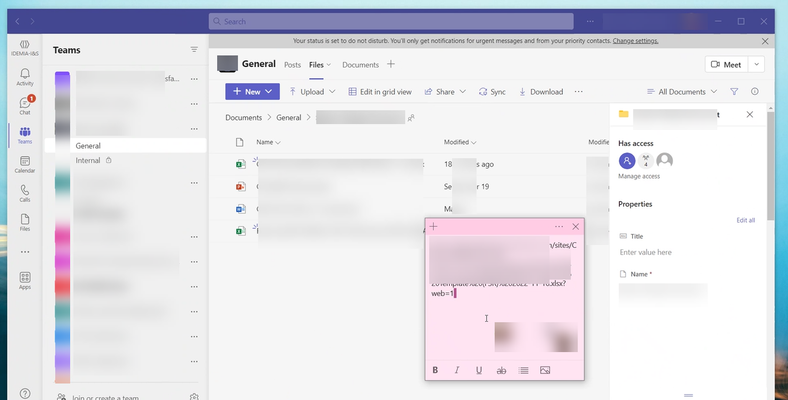788x400 pixels.
Task: Switch to the Documents tab
Action: (x=360, y=65)
